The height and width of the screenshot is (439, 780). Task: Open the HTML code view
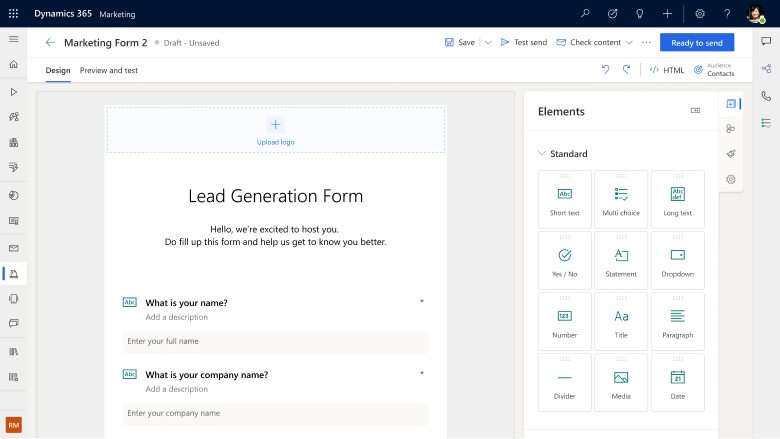[x=667, y=70]
